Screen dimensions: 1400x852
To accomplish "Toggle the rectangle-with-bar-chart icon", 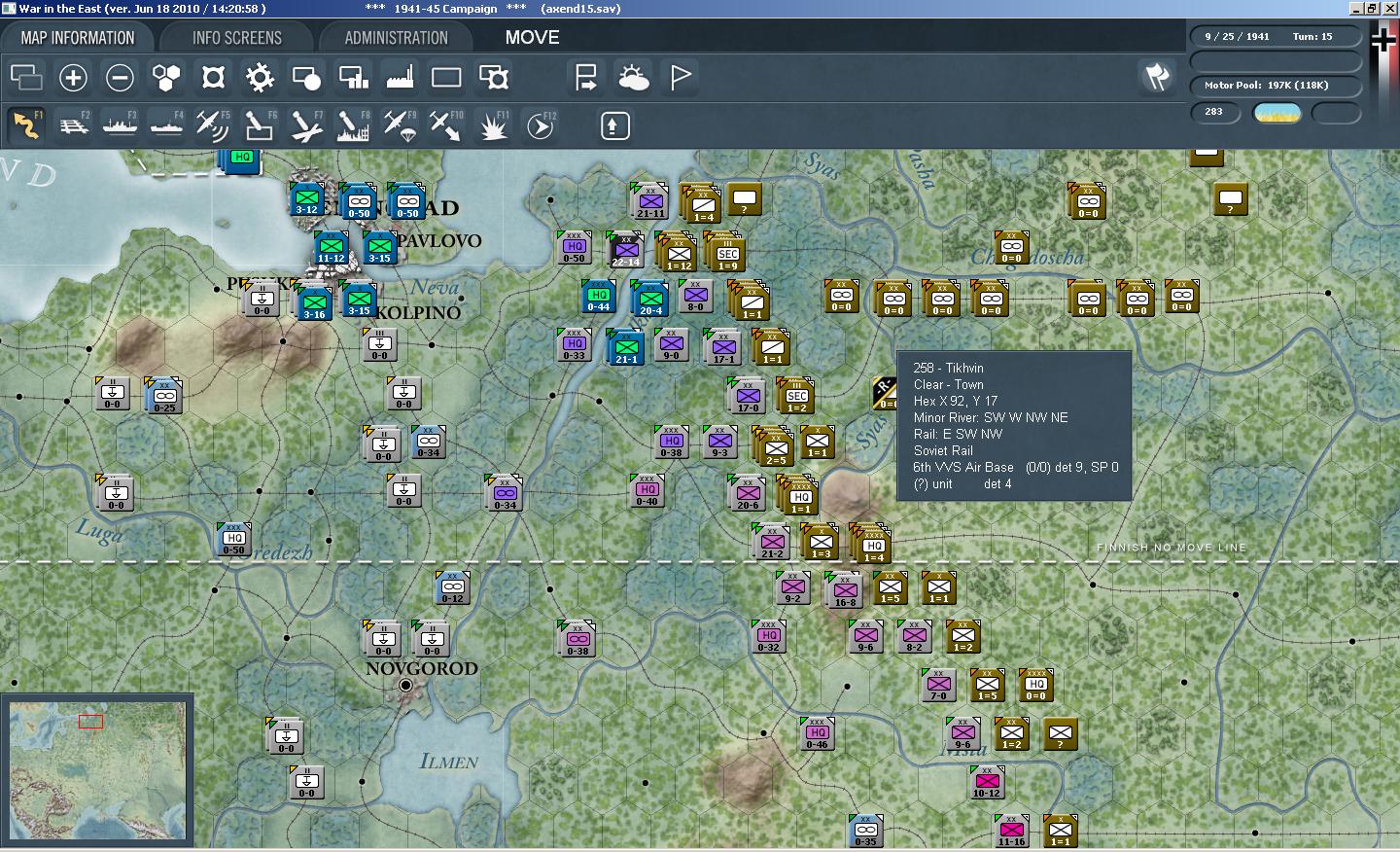I will click(x=353, y=77).
